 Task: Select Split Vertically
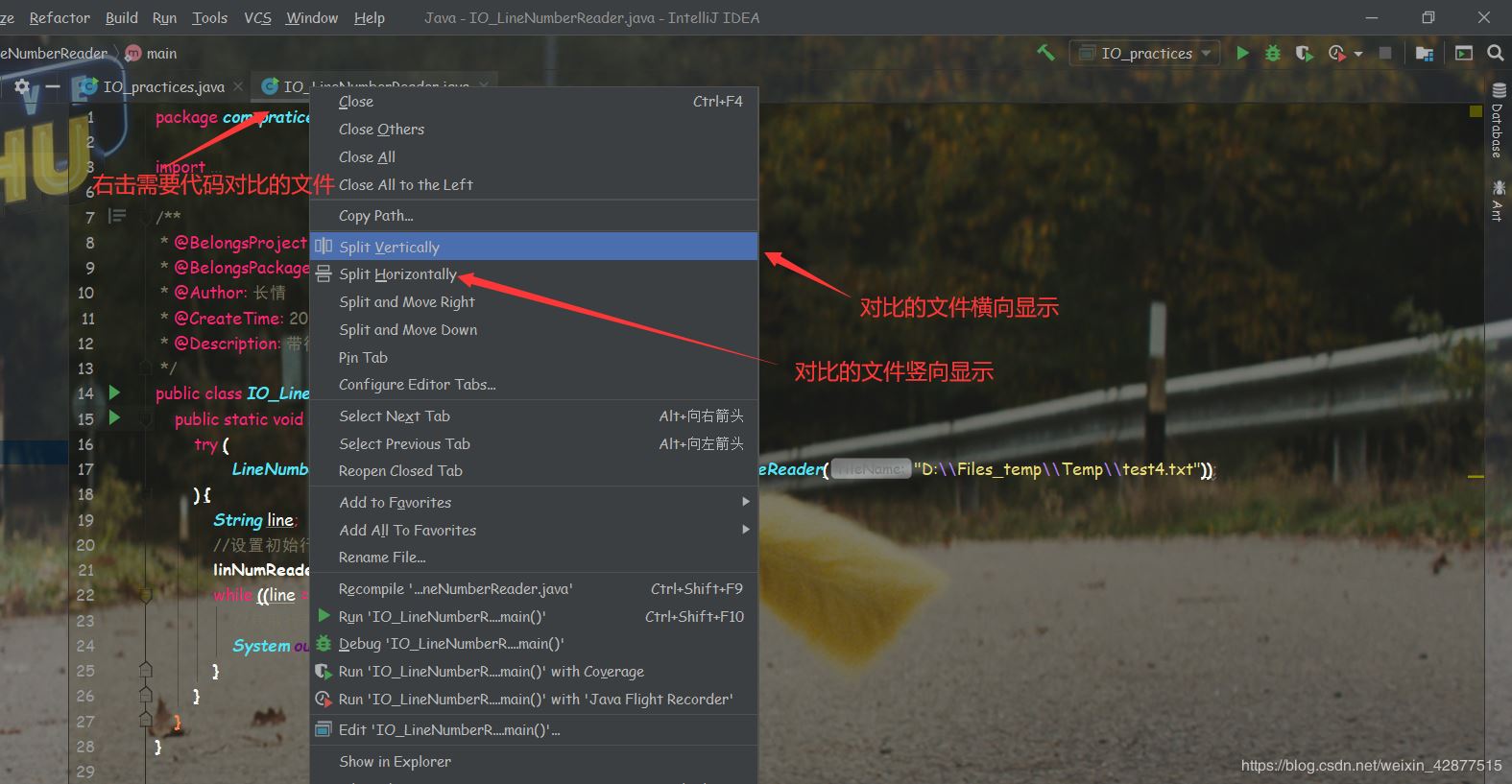534,247
